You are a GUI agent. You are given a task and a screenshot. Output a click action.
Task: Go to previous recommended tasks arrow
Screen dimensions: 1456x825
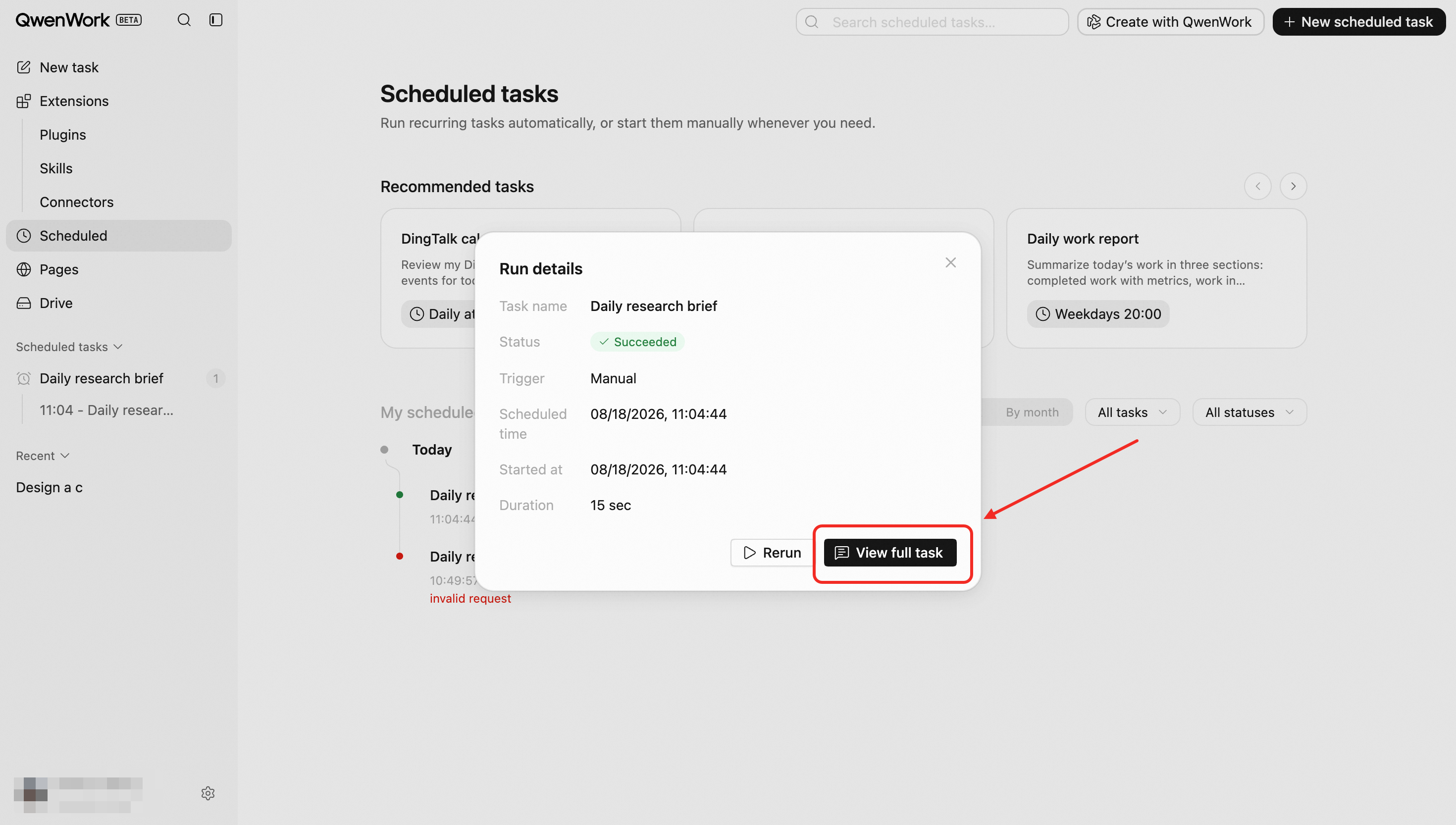[1257, 186]
